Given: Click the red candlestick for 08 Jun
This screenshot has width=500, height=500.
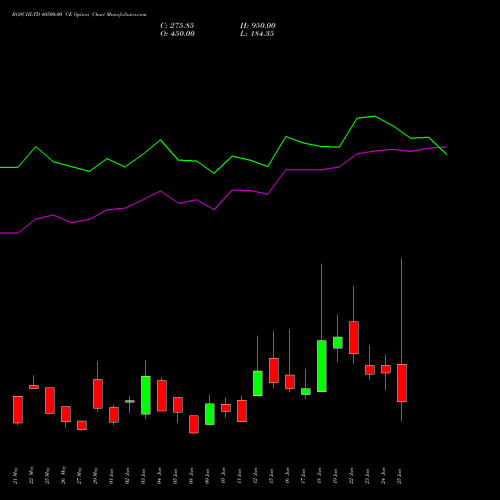Looking at the screenshot, I should point(194,424).
